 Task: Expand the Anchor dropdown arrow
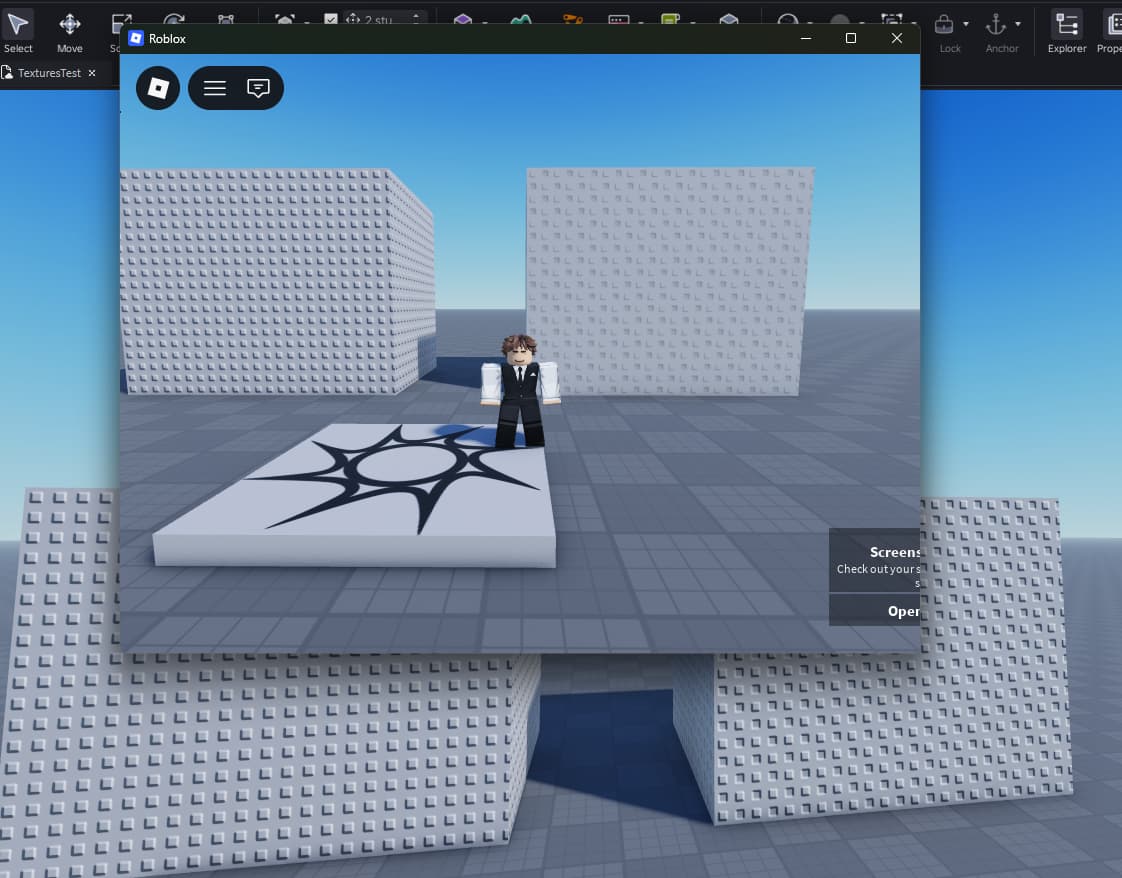click(x=1018, y=24)
